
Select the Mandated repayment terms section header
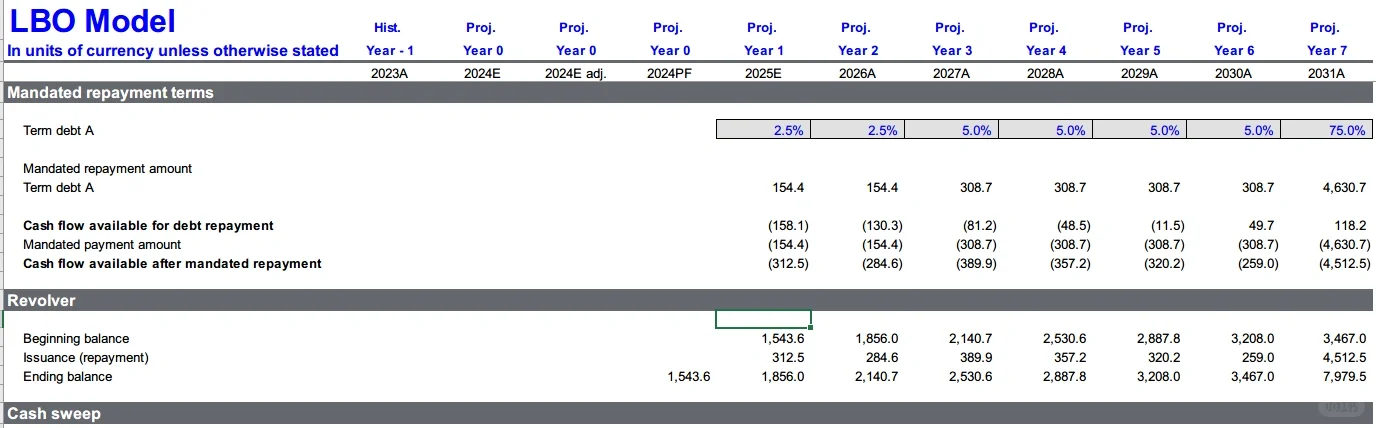pos(110,93)
